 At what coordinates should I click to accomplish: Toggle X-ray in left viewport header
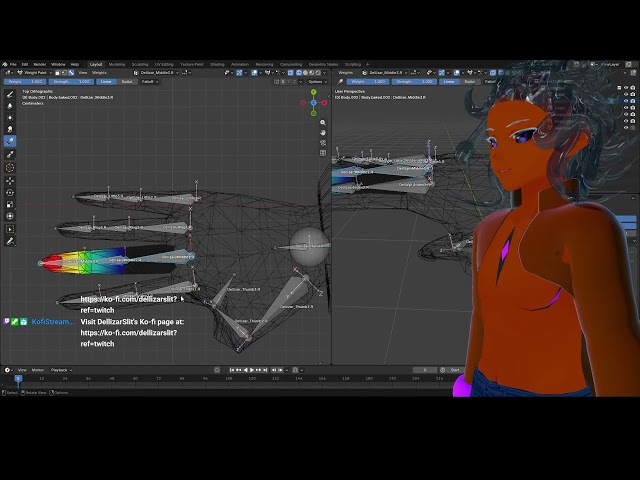(x=291, y=73)
